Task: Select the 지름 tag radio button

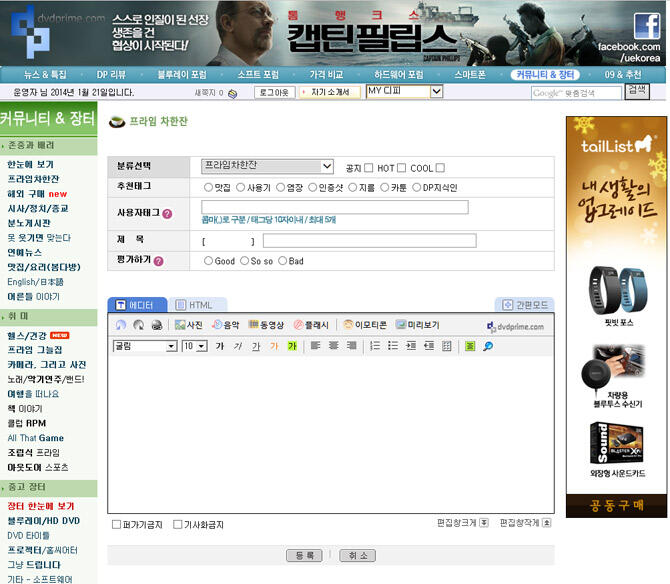Action: (x=353, y=187)
